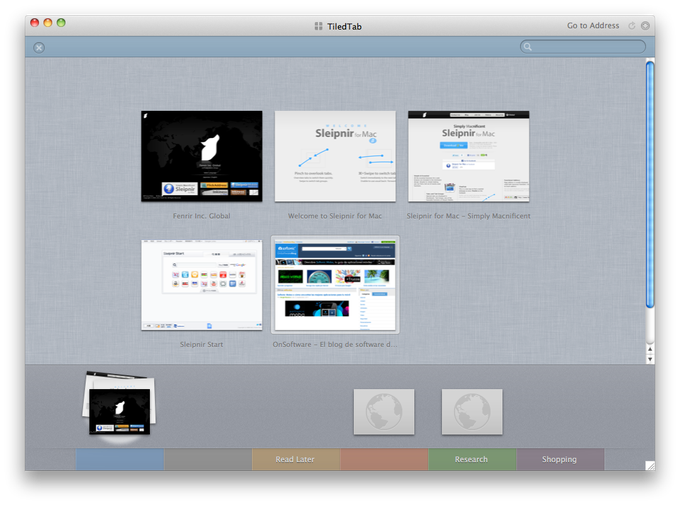Screen dimensions: 680x505
Task: Focus the search input field
Action: (x=583, y=47)
